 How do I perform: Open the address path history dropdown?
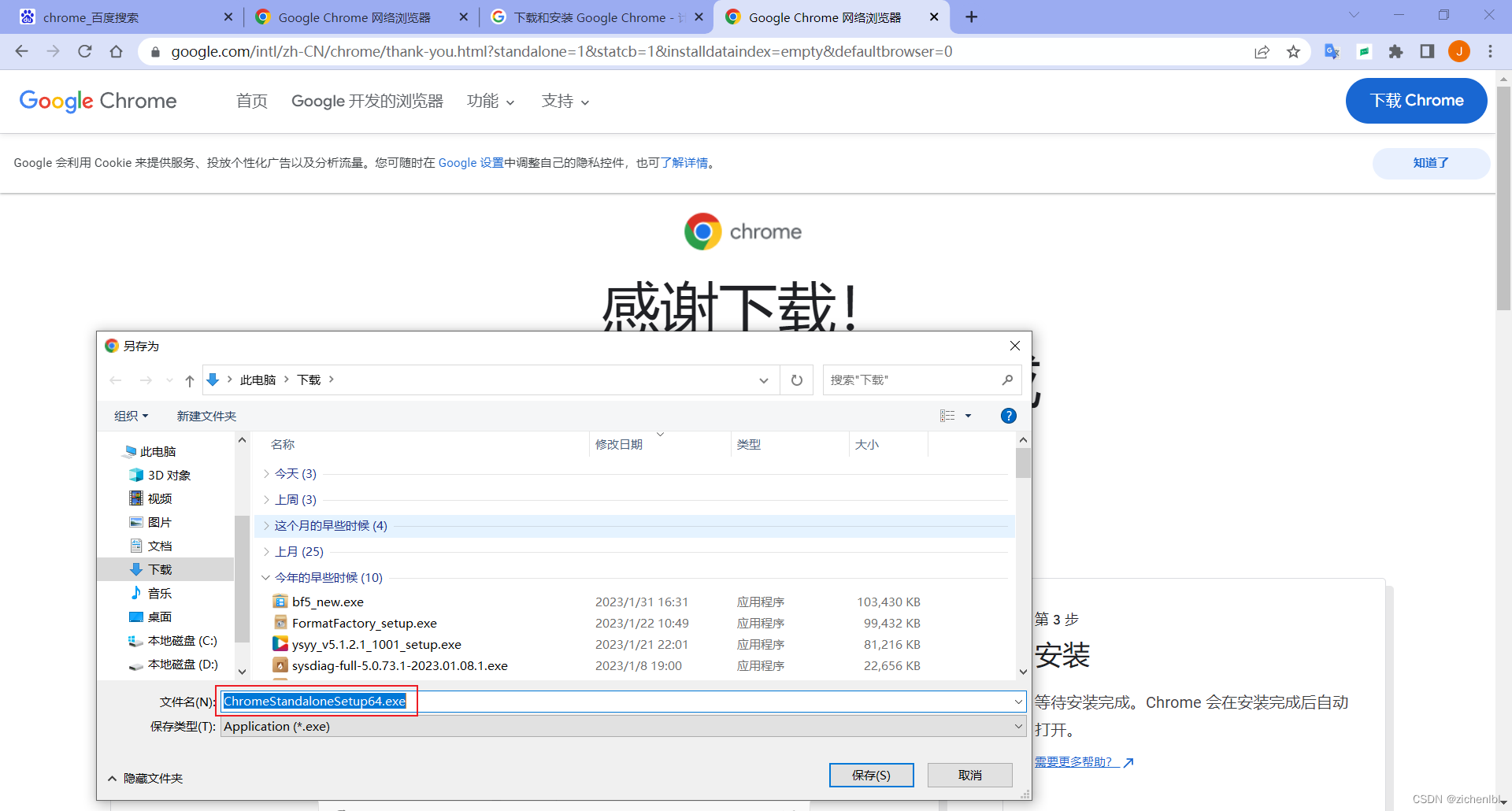click(764, 380)
